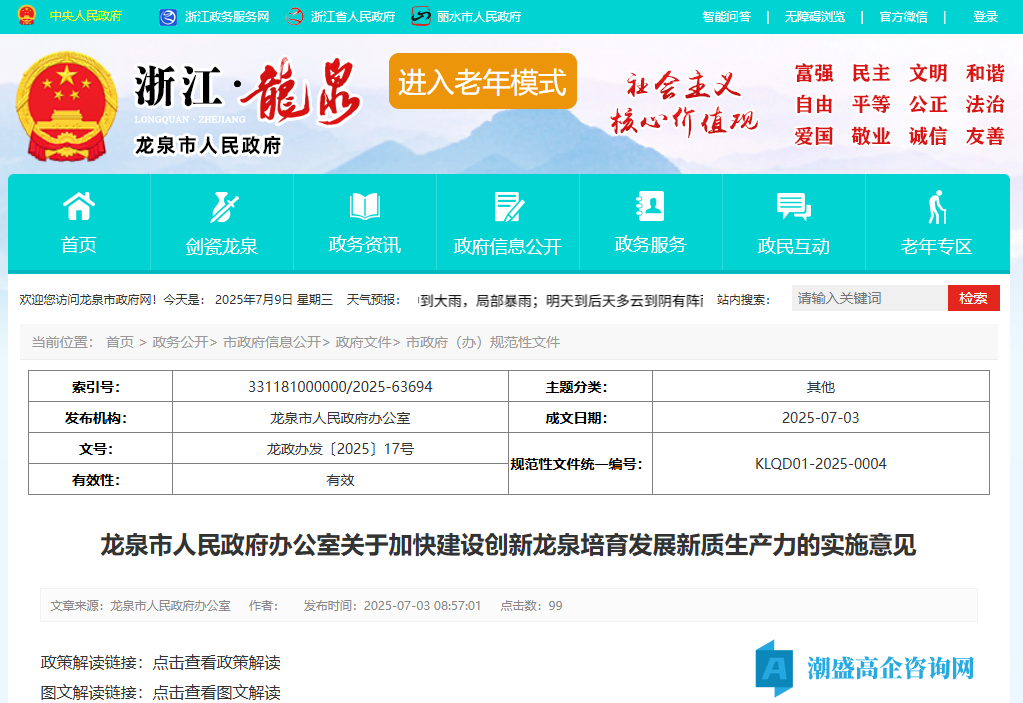Click the 浙江政务服务网 icon in top bar

tap(171, 17)
